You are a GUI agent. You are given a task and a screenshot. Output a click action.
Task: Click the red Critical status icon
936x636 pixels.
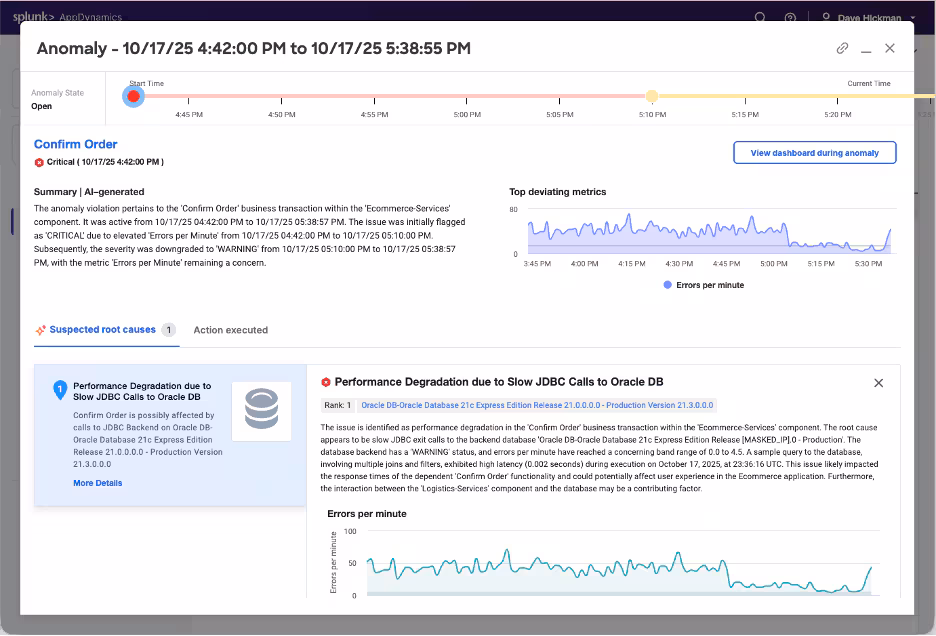[x=40, y=162]
